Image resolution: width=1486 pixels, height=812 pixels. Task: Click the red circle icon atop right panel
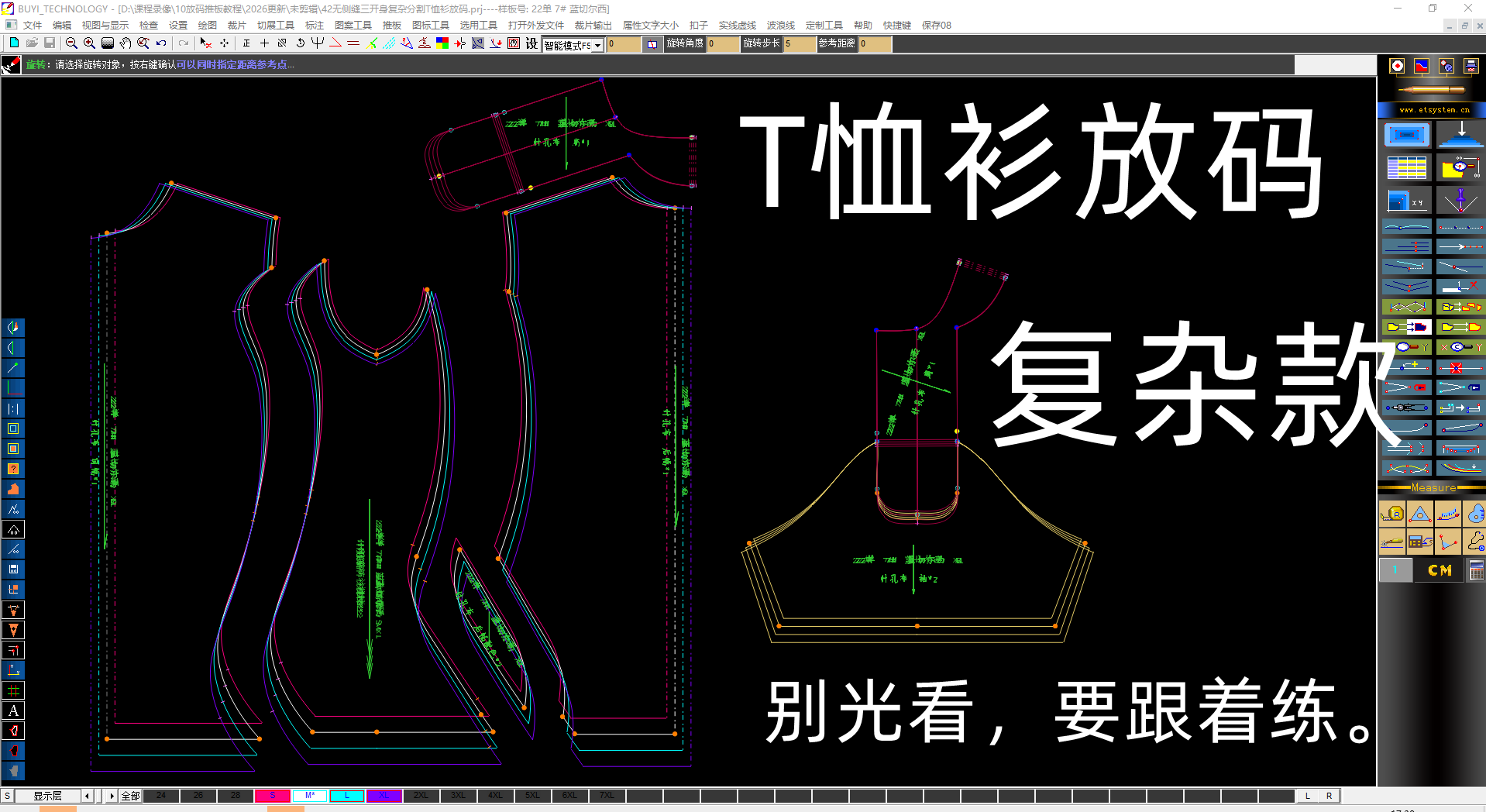[1397, 66]
